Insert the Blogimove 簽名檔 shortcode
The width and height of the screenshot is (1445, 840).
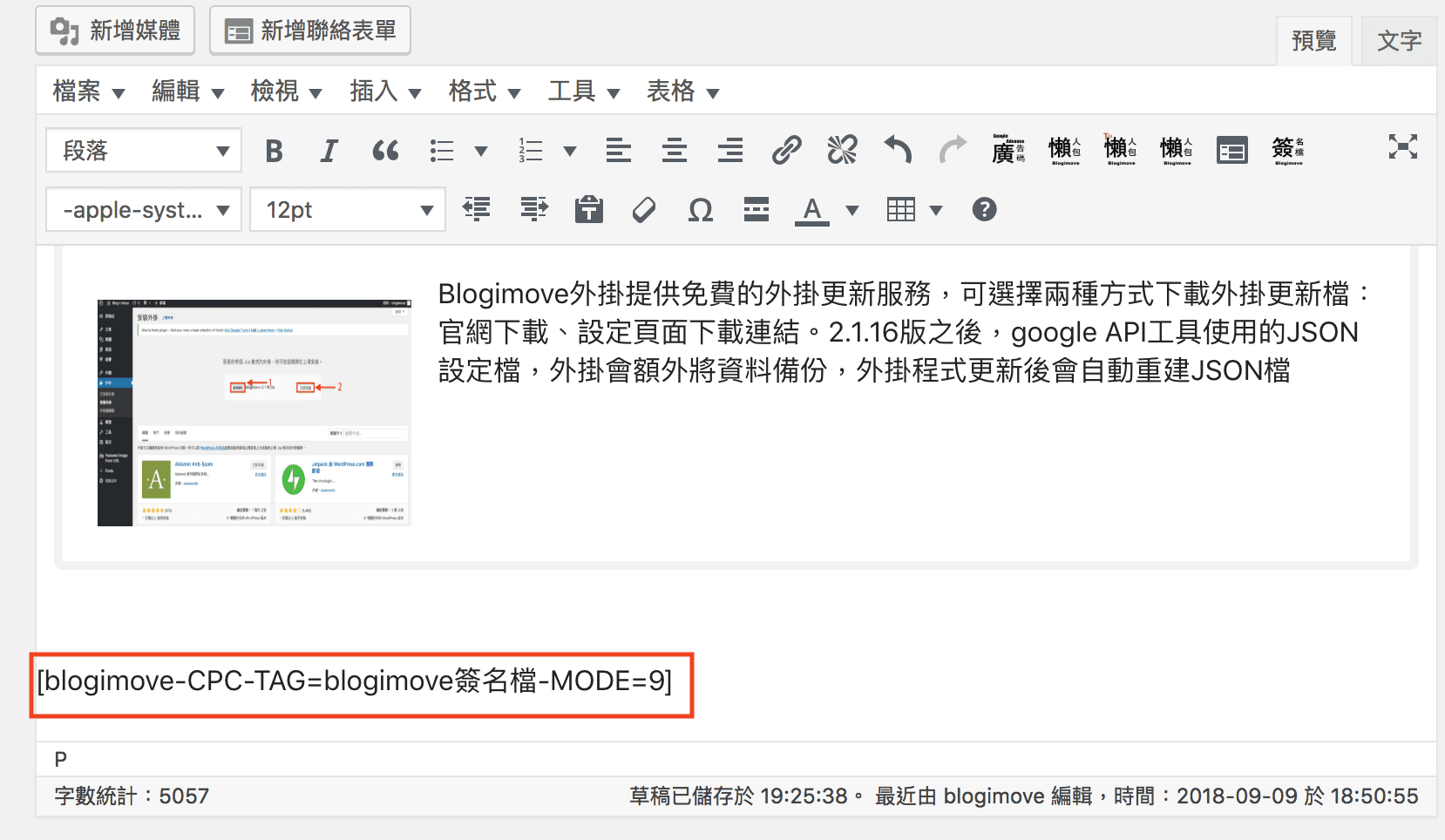point(1288,149)
